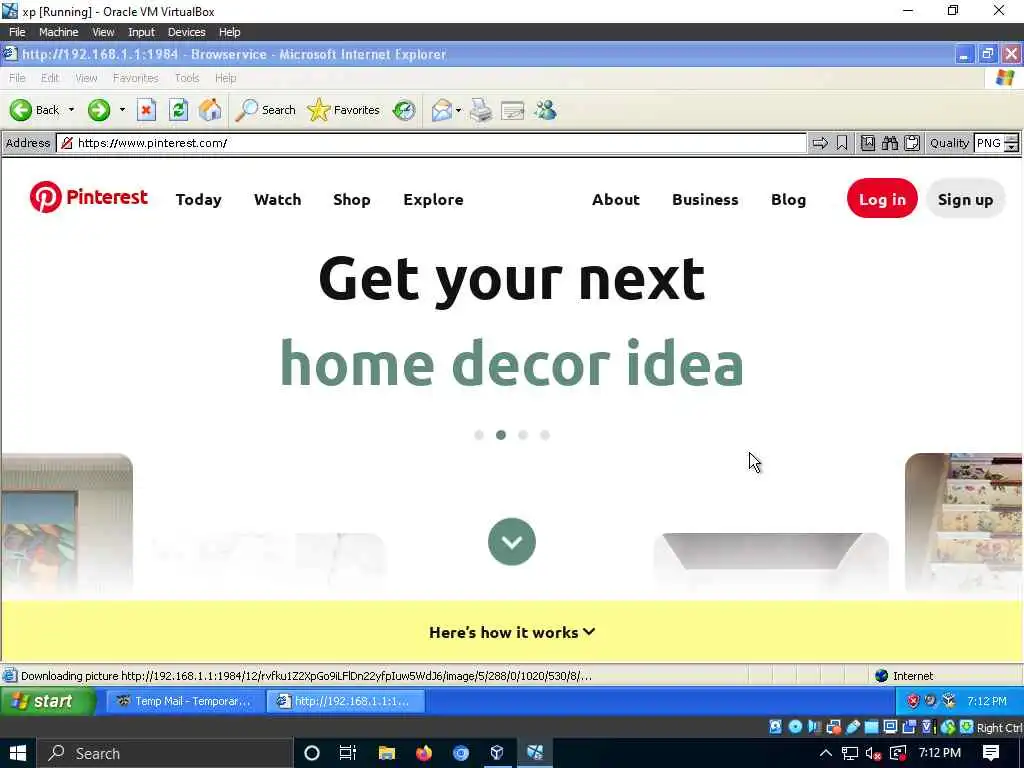Image resolution: width=1024 pixels, height=768 pixels.
Task: Open the Forward button history dropdown arrow
Action: [122, 110]
